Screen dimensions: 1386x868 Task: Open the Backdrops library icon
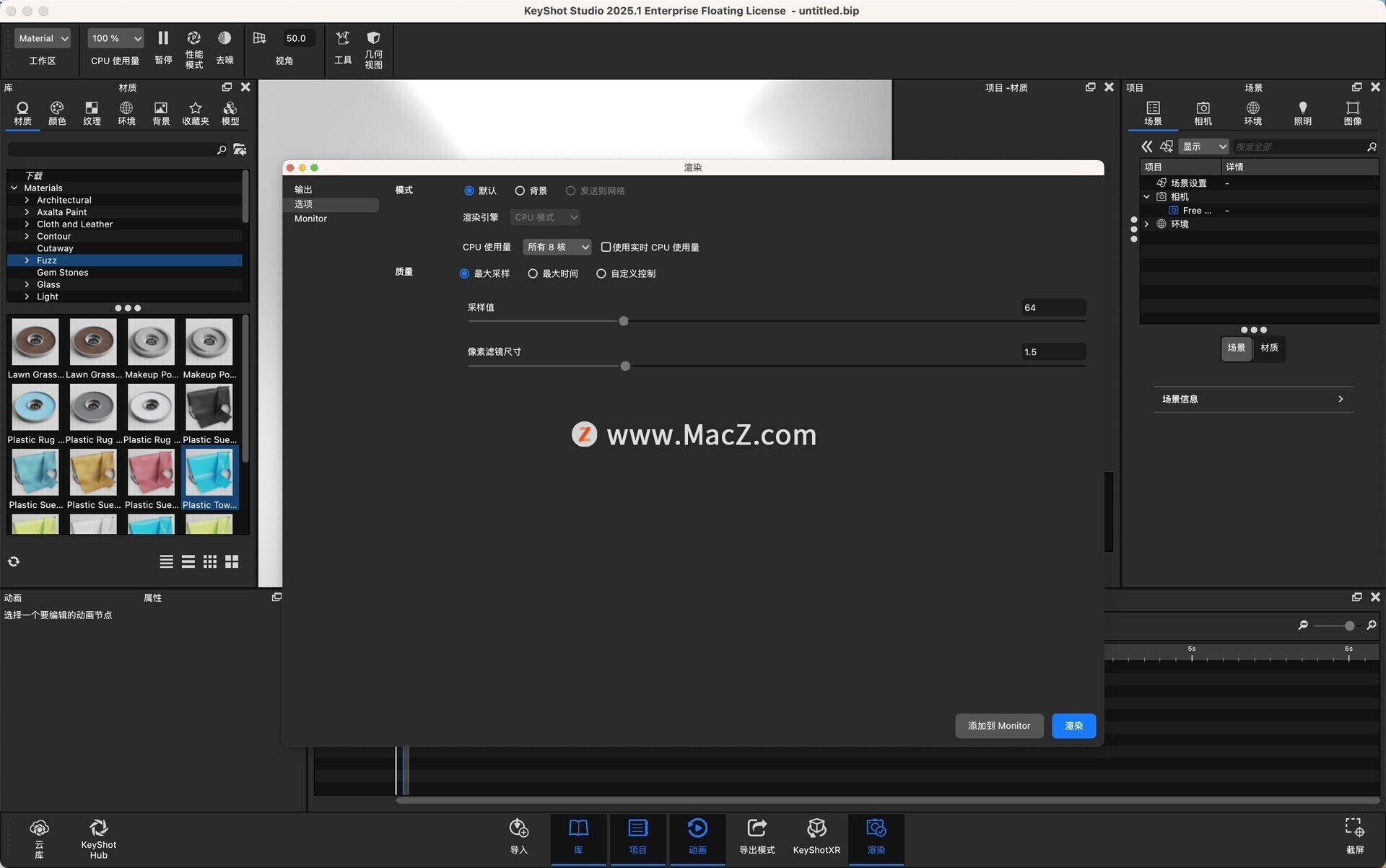(161, 108)
